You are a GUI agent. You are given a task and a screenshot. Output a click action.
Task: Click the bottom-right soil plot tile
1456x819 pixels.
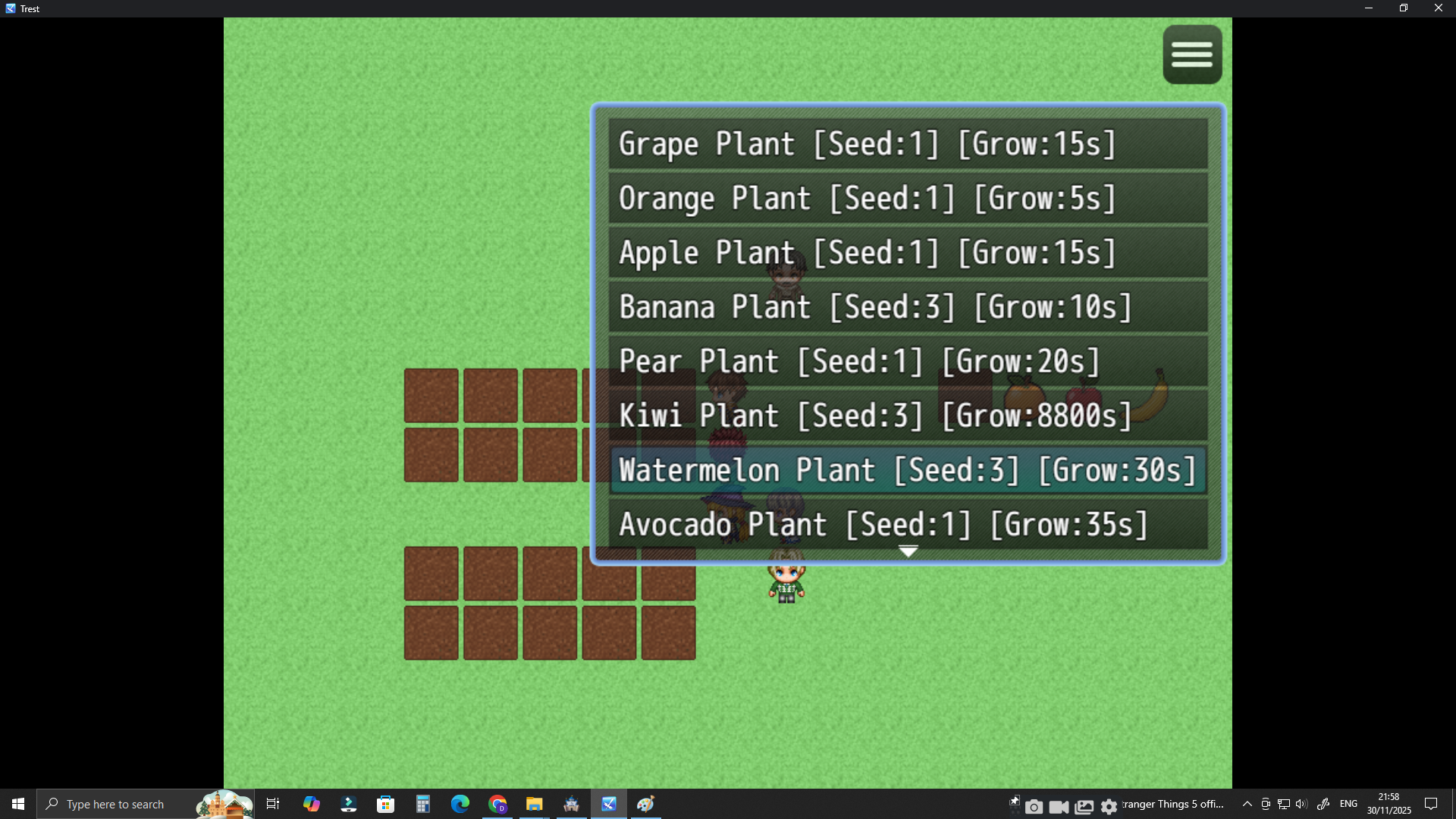(x=668, y=632)
